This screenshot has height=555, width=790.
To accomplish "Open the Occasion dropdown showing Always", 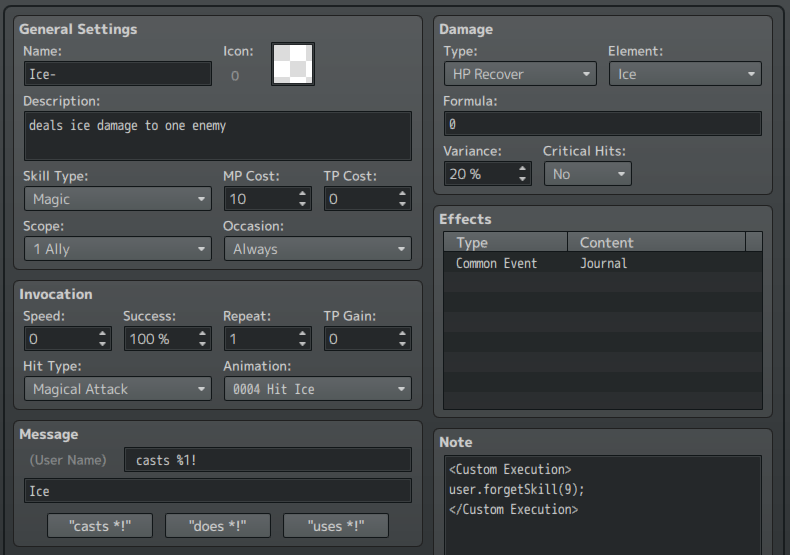I will [318, 249].
